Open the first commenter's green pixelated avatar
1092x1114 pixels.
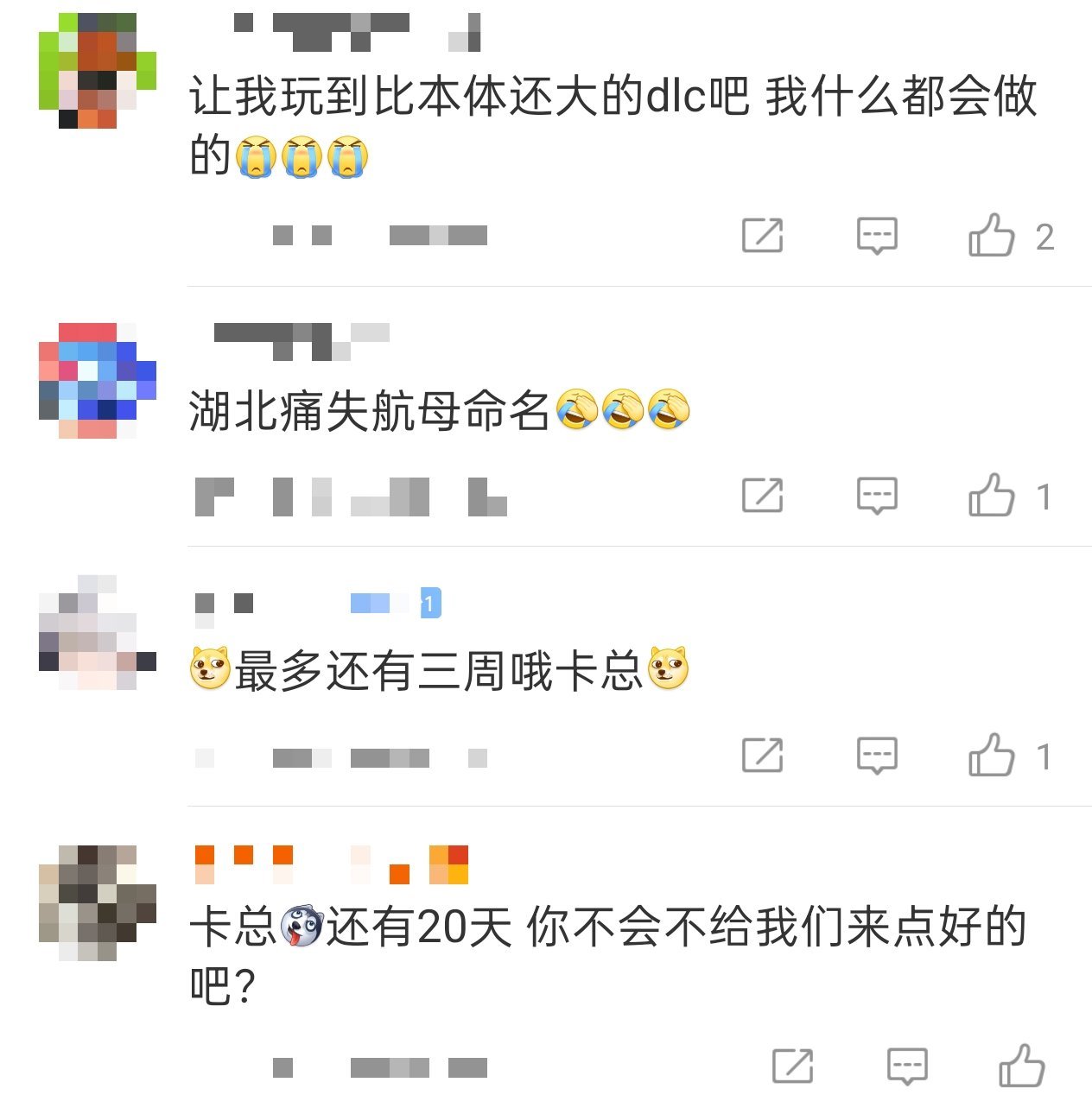pyautogui.click(x=98, y=71)
